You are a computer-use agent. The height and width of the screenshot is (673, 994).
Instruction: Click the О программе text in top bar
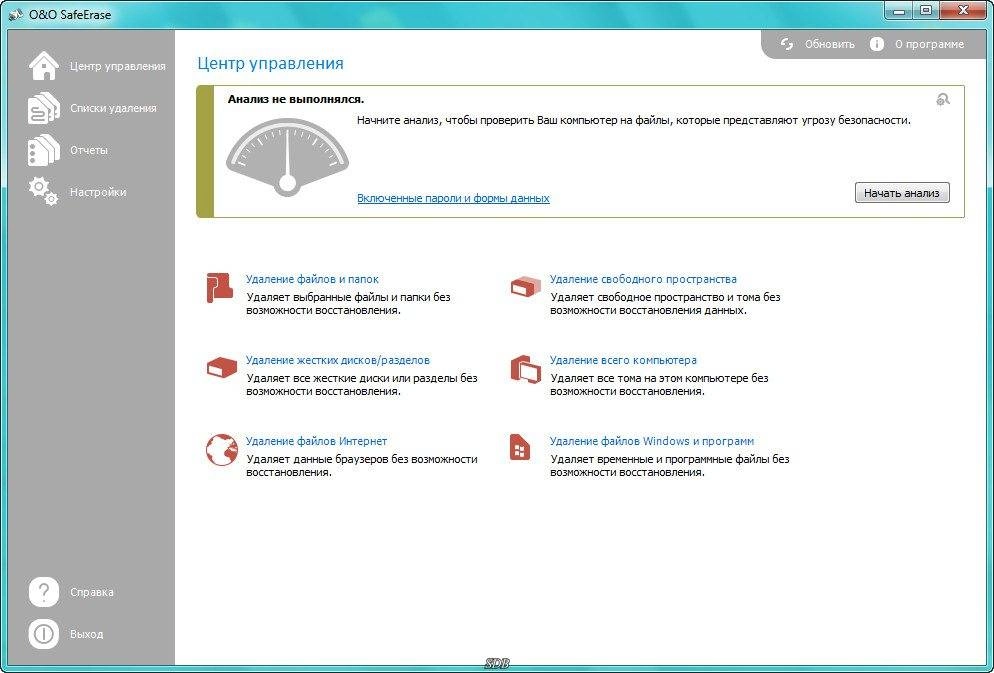coord(929,44)
